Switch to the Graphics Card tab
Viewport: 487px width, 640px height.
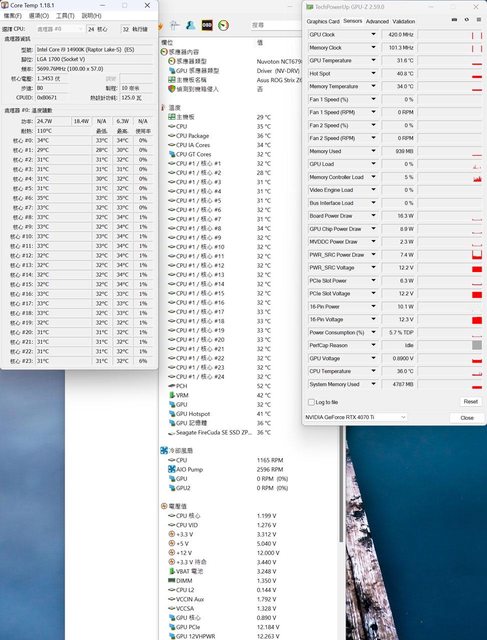tap(323, 21)
